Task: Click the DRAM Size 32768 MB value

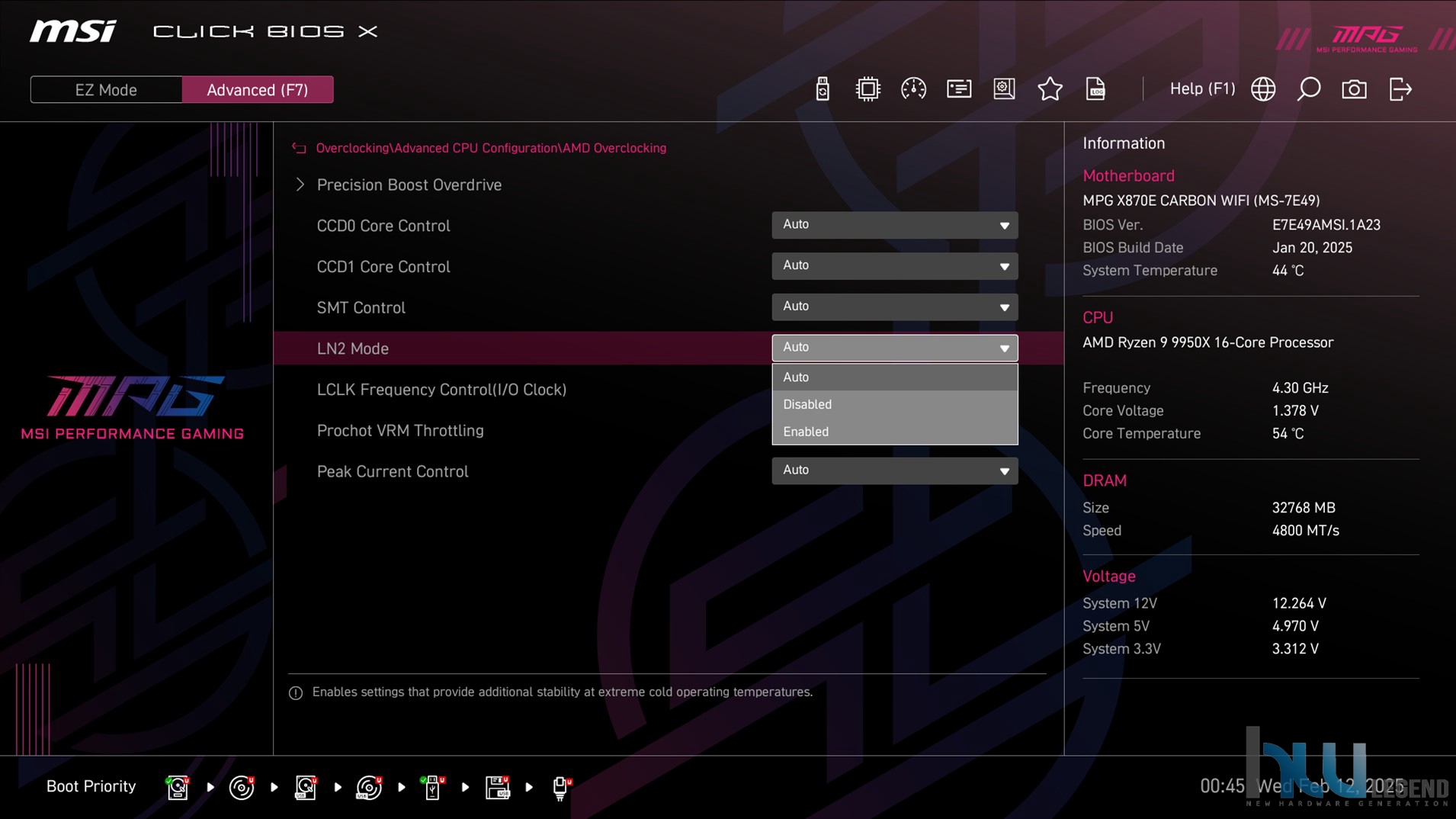Action: 1304,508
